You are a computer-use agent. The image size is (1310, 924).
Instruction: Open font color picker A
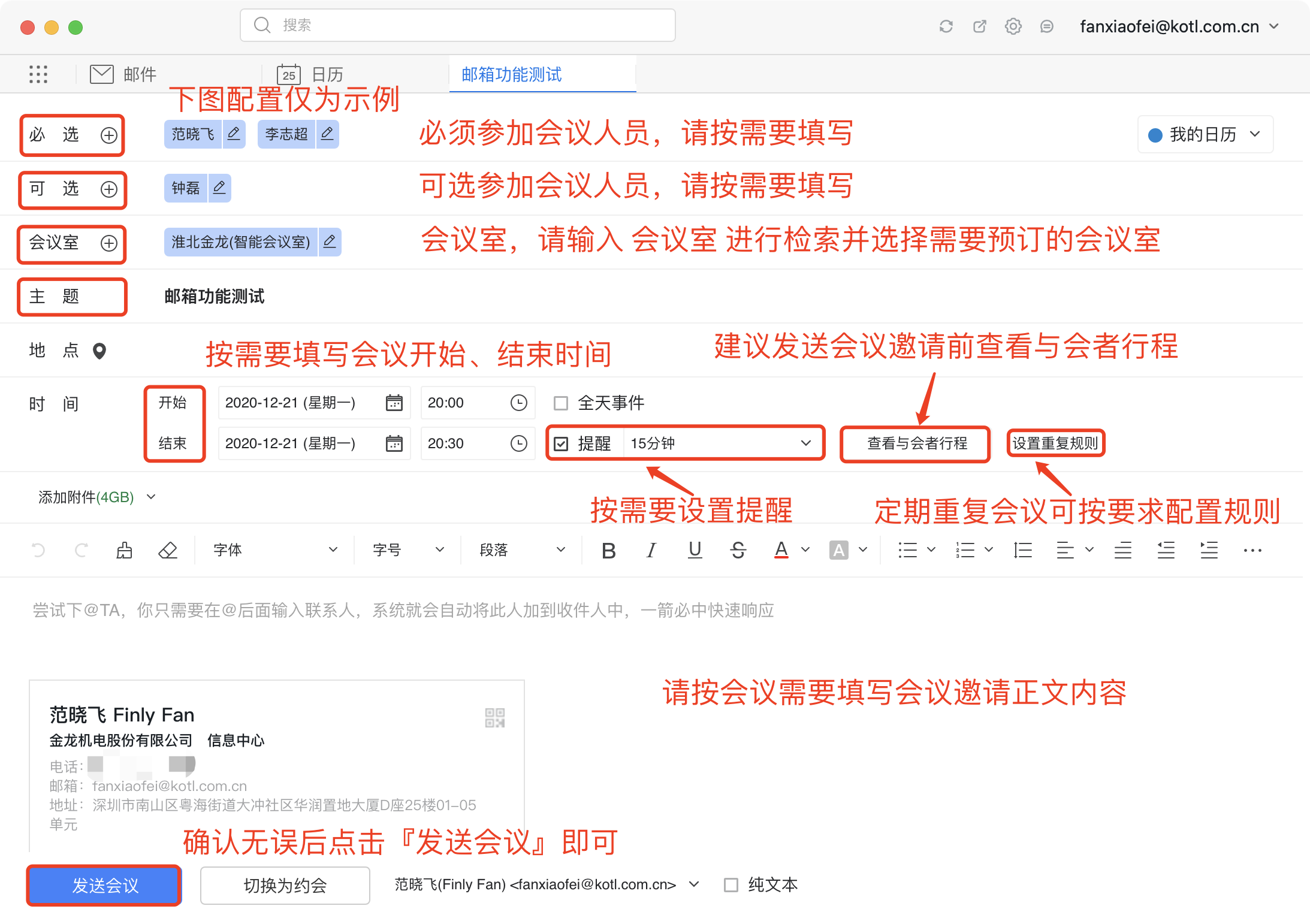(781, 550)
